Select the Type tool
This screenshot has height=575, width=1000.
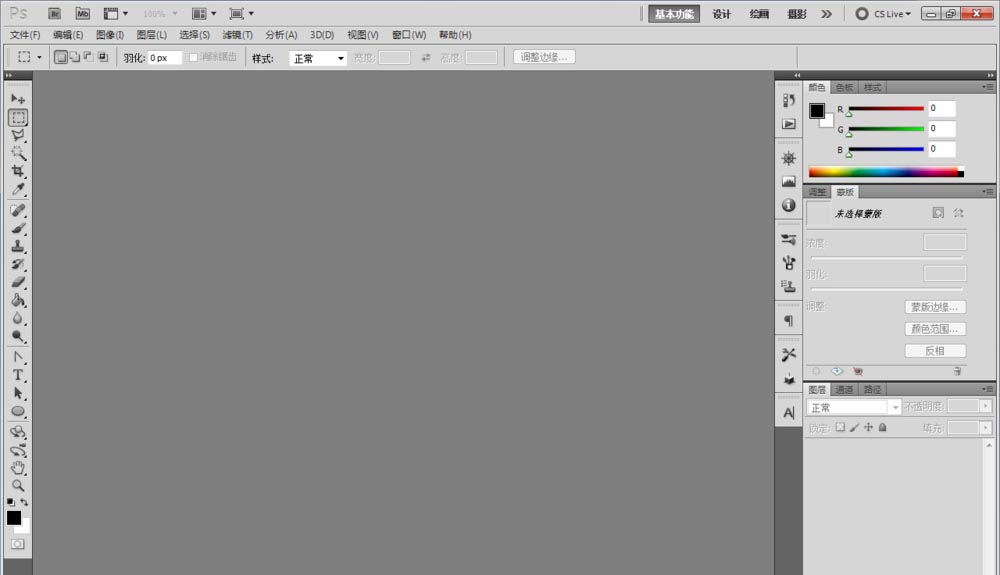point(18,375)
